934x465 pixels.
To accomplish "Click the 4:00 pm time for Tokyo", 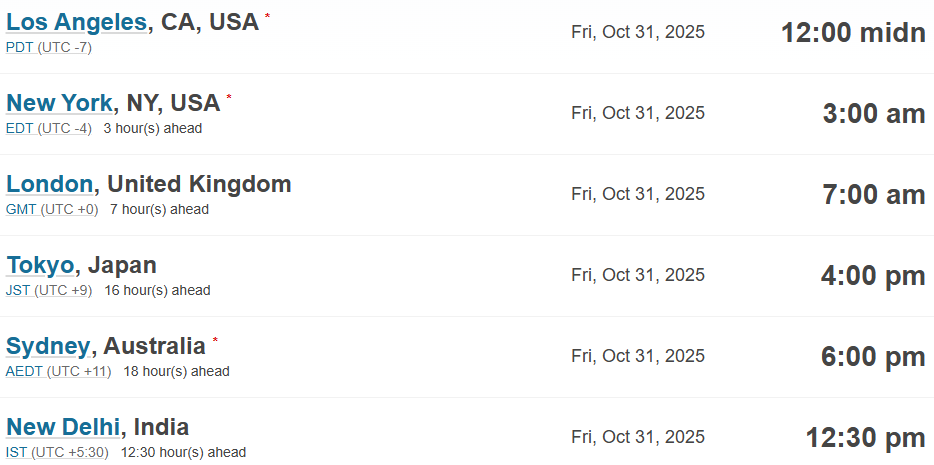I will [x=873, y=275].
